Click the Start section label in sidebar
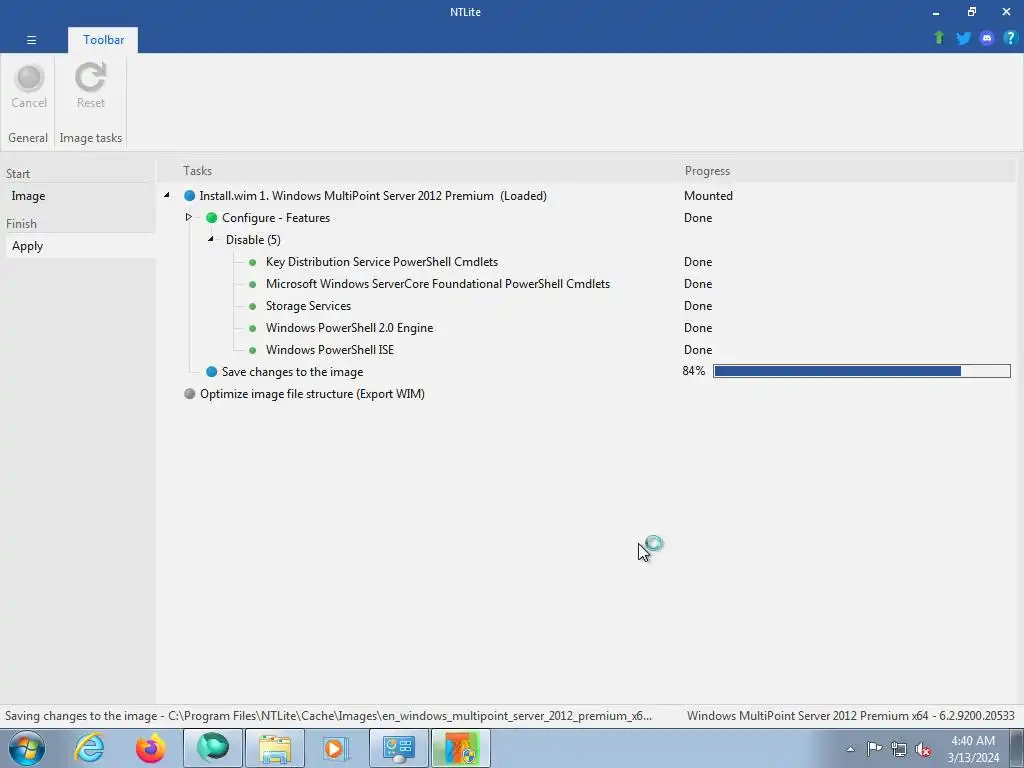This screenshot has height=768, width=1024. point(18,174)
